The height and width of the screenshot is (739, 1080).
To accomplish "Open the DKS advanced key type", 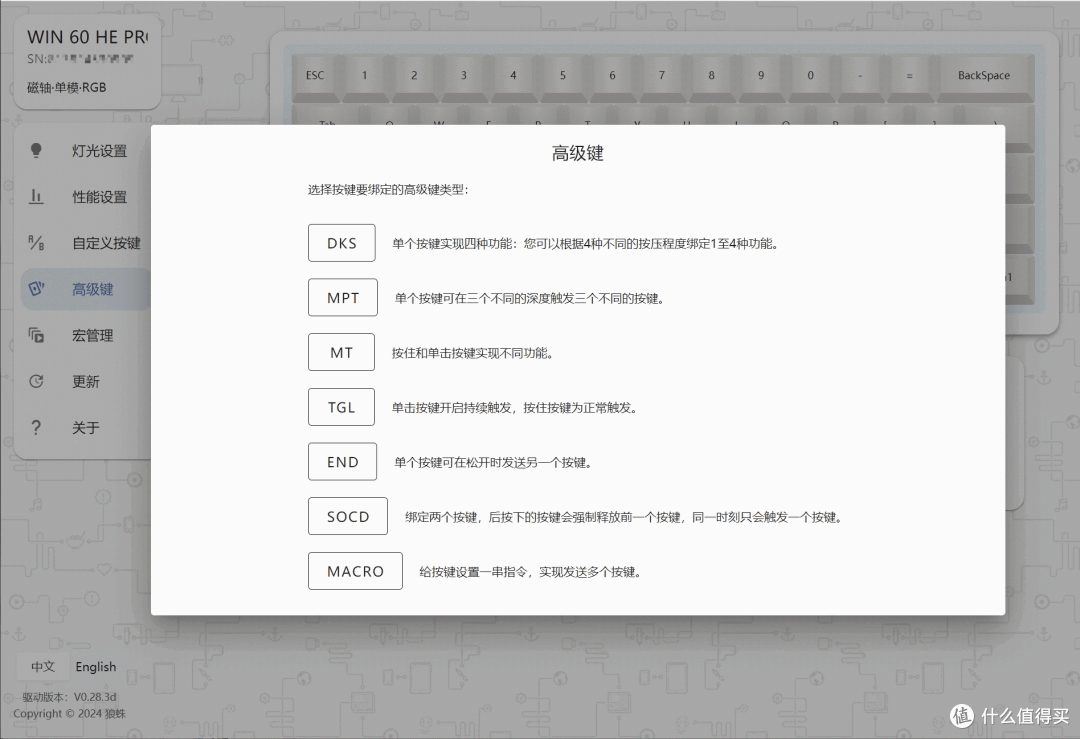I will (x=341, y=242).
